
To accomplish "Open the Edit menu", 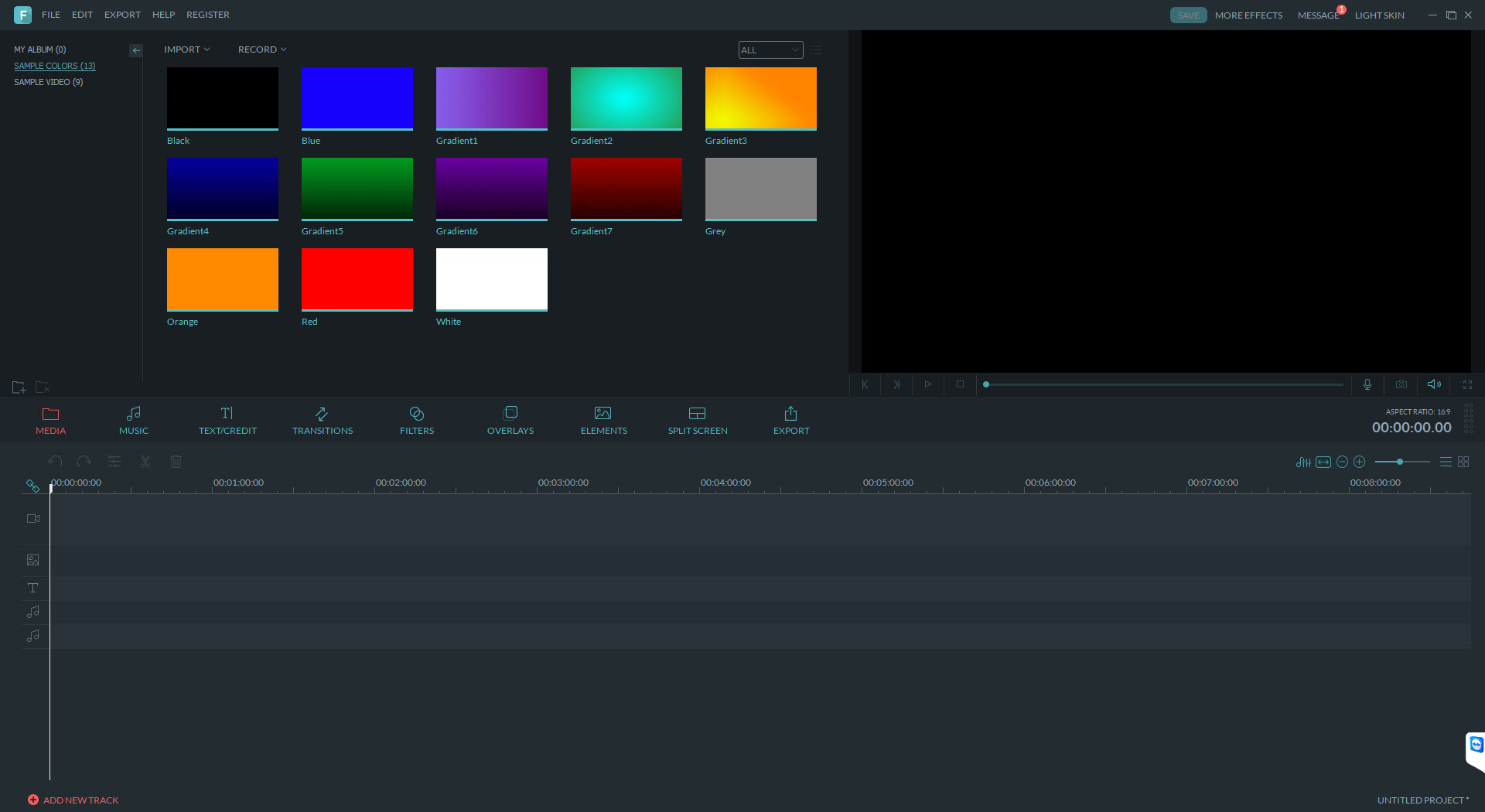I will (x=82, y=15).
